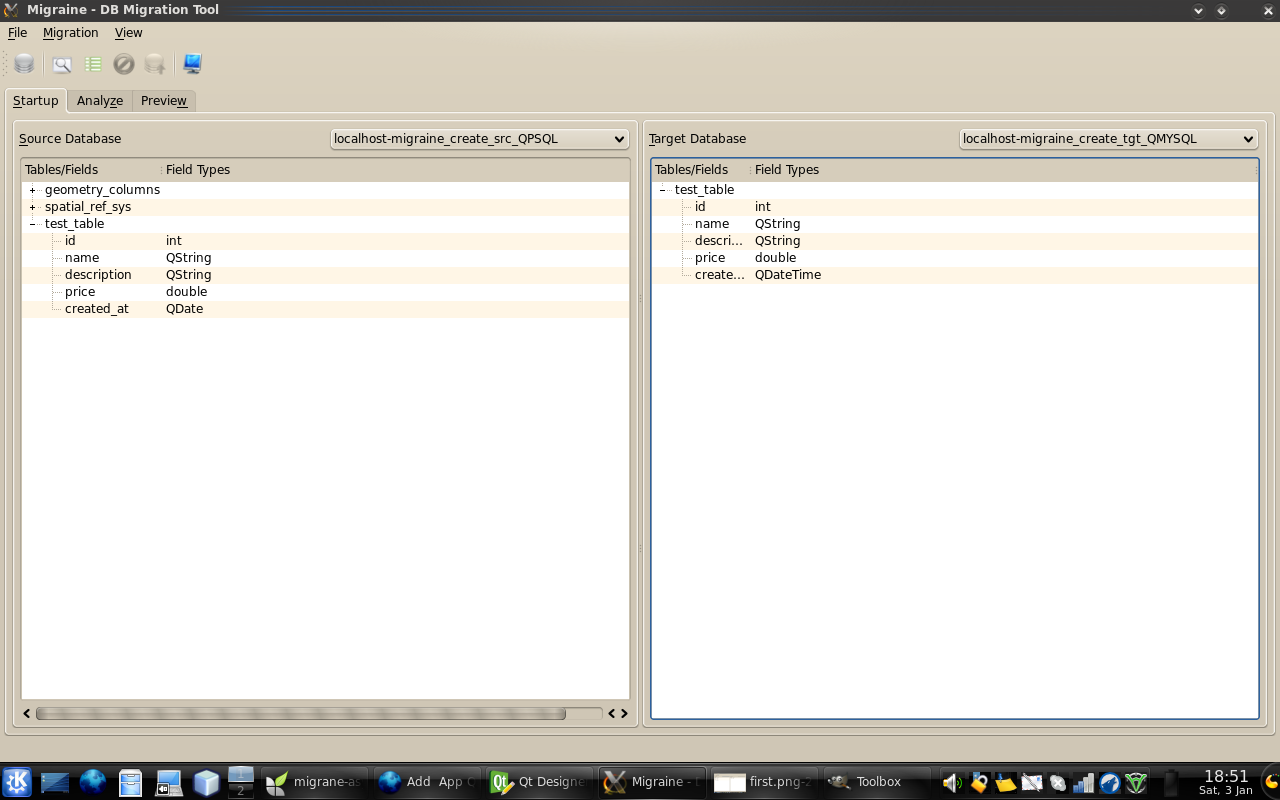Click the grey circle with X tray icon

coord(1058,783)
